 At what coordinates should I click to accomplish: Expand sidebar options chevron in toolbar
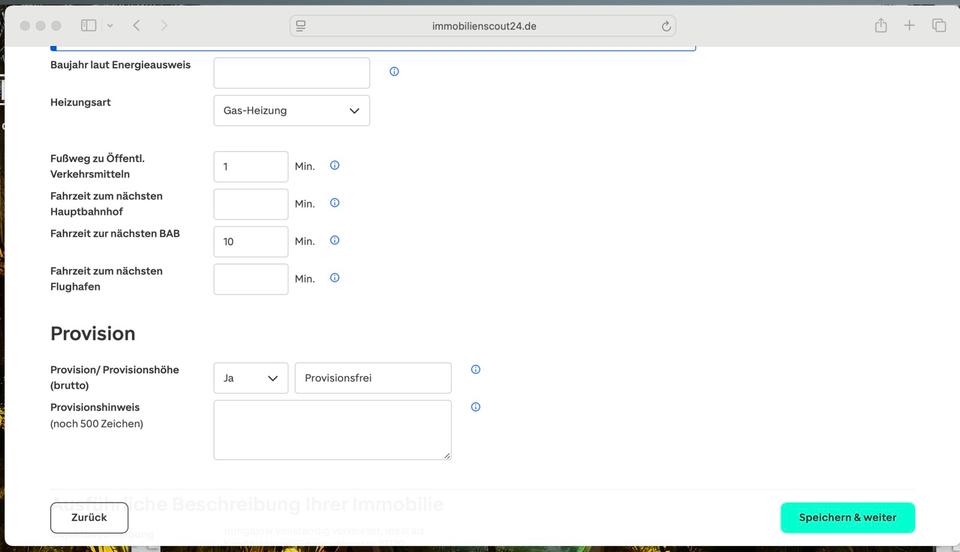(x=109, y=26)
